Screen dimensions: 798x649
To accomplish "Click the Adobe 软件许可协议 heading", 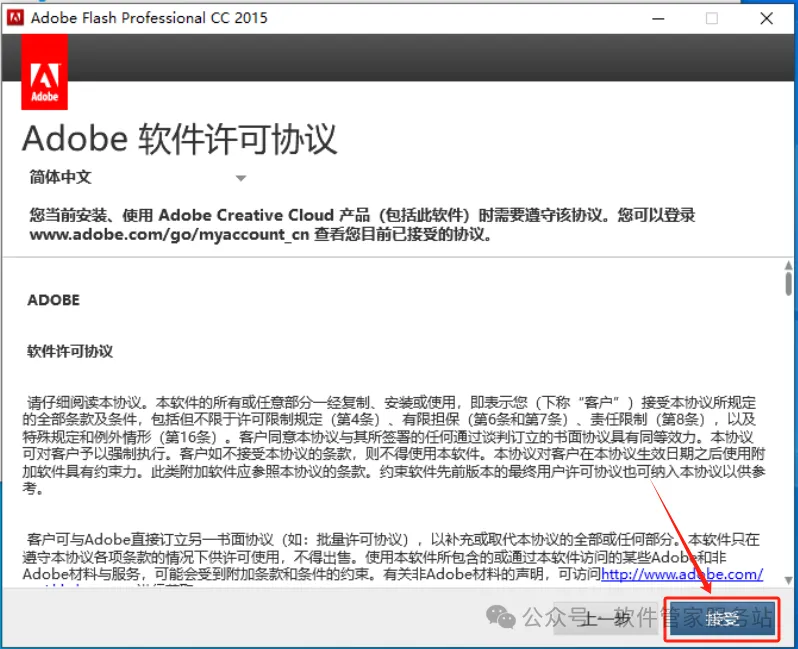I will 180,139.
